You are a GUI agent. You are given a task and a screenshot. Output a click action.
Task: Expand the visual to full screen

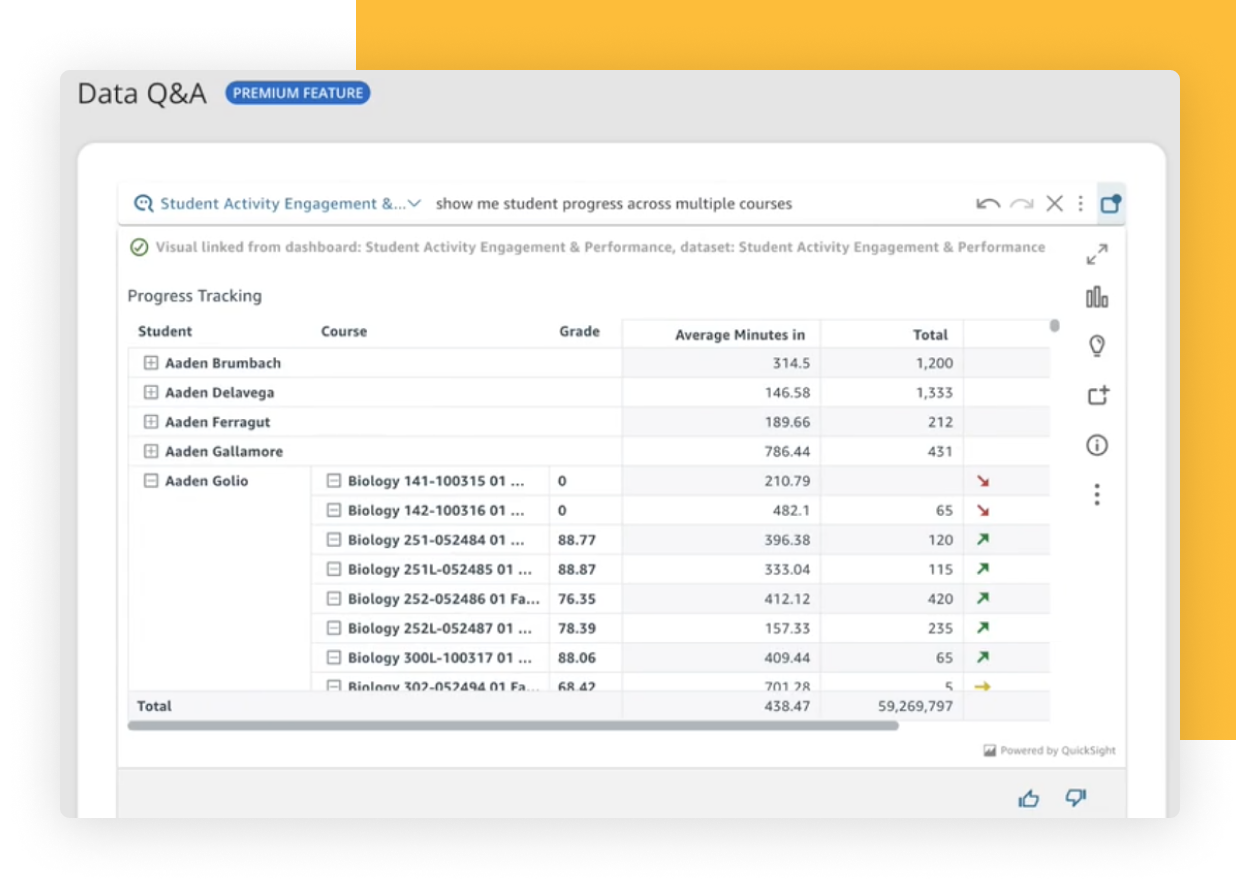[1097, 255]
